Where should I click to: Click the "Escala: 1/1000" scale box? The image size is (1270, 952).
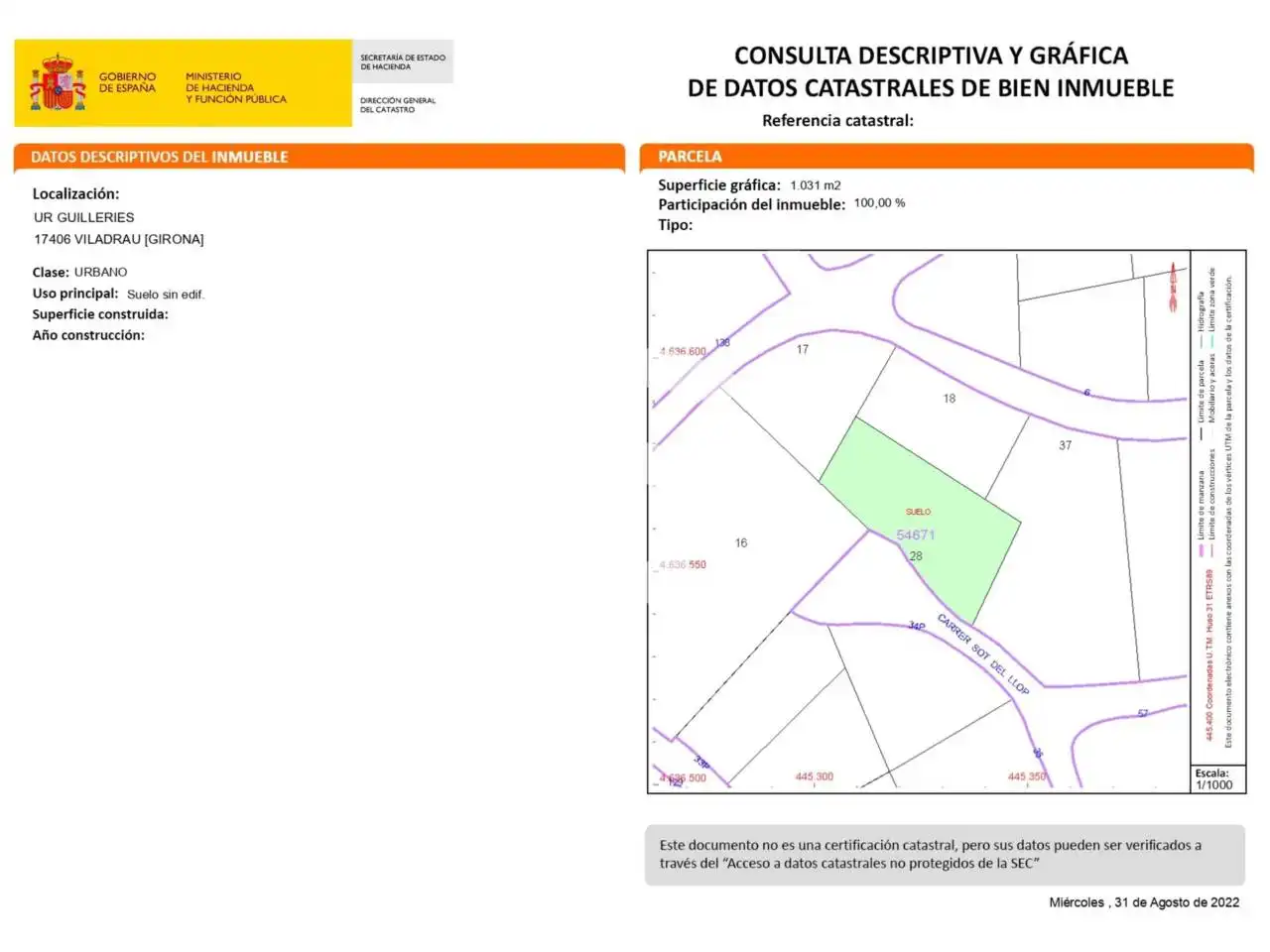point(1217,778)
